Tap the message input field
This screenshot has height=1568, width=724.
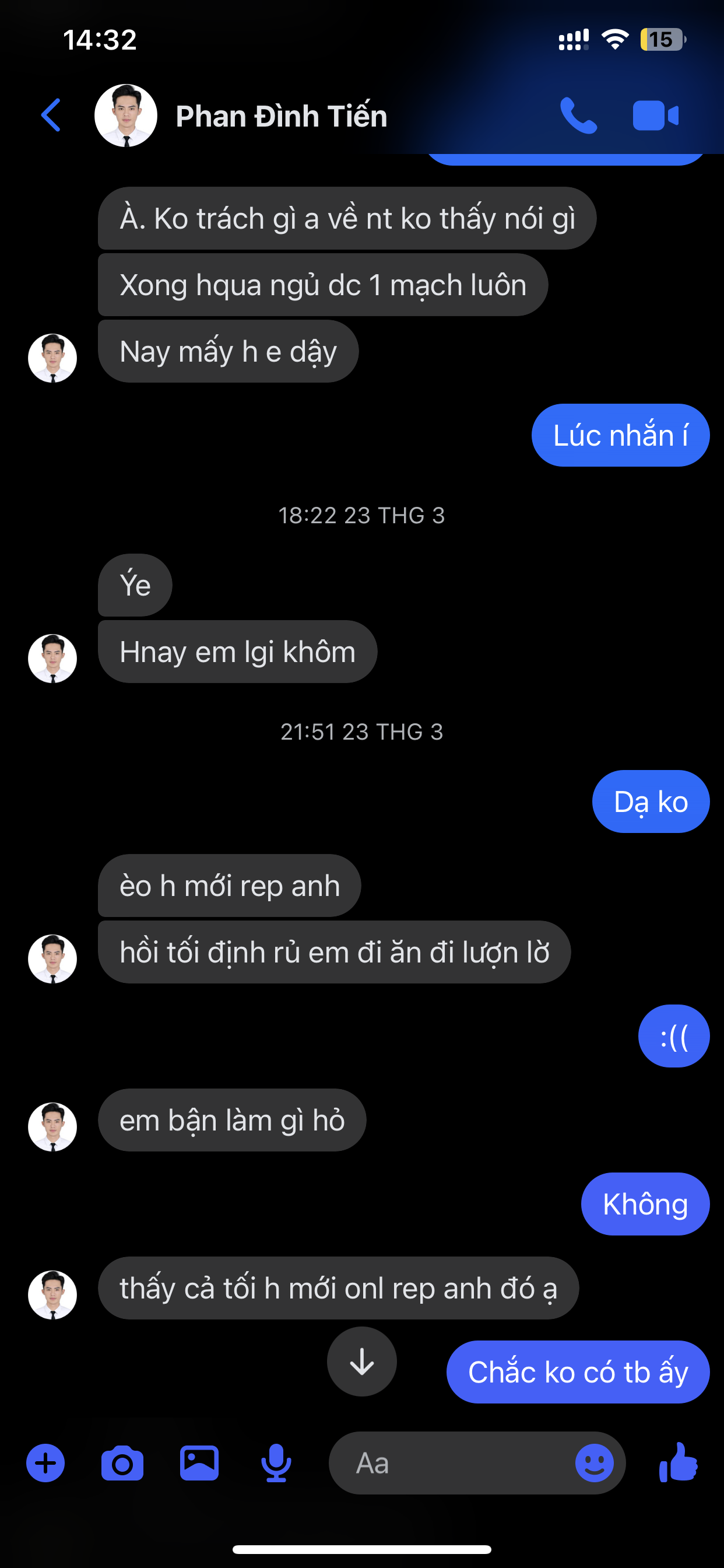tap(456, 1462)
